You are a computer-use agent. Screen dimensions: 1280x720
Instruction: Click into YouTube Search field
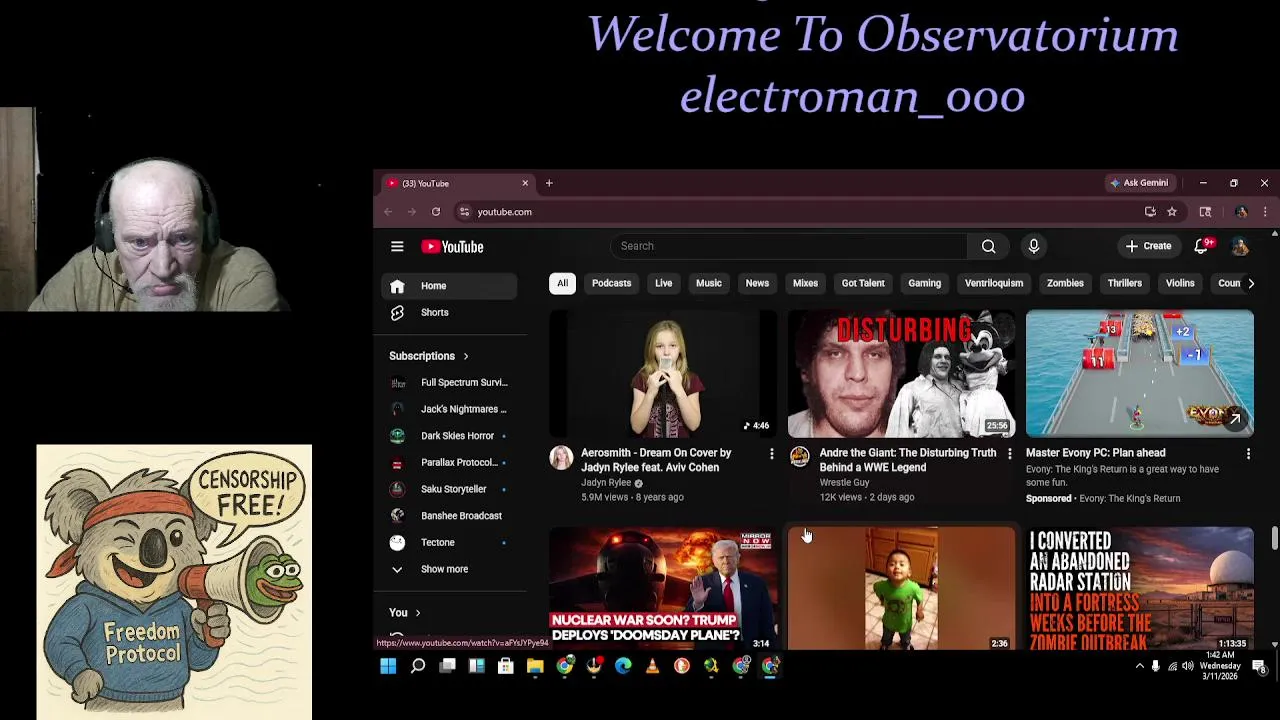coord(788,246)
